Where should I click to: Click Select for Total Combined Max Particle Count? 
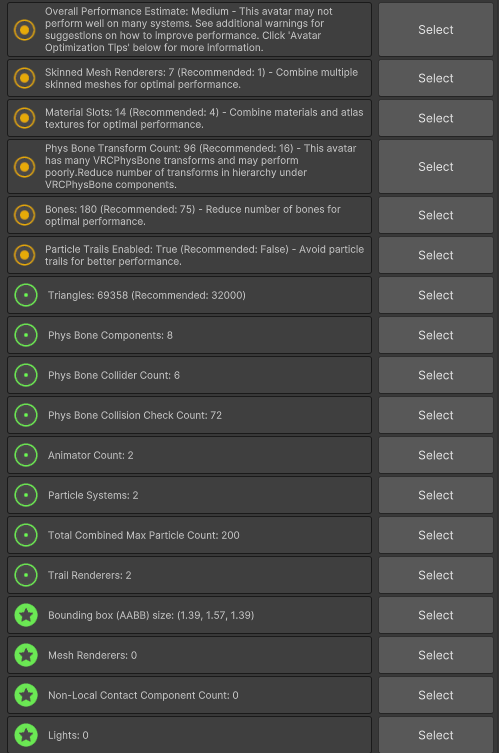tap(436, 535)
